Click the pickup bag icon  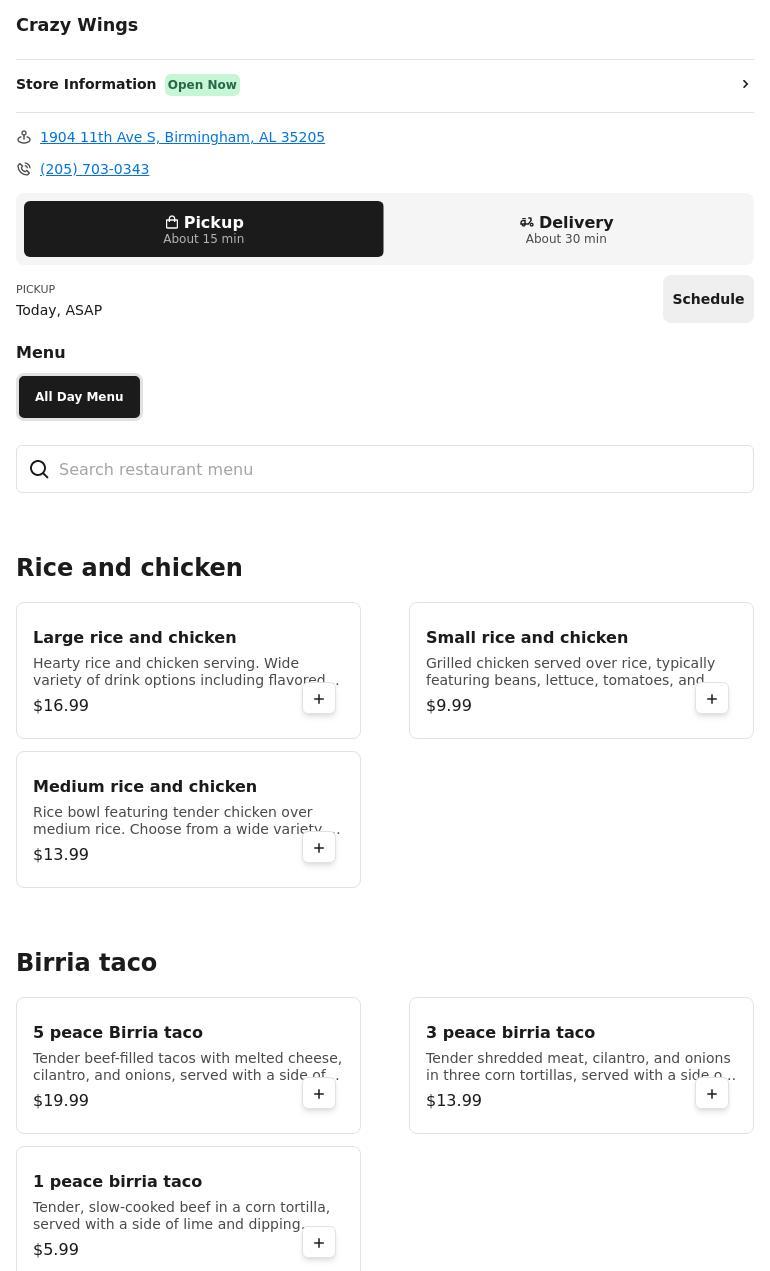pyautogui.click(x=171, y=221)
